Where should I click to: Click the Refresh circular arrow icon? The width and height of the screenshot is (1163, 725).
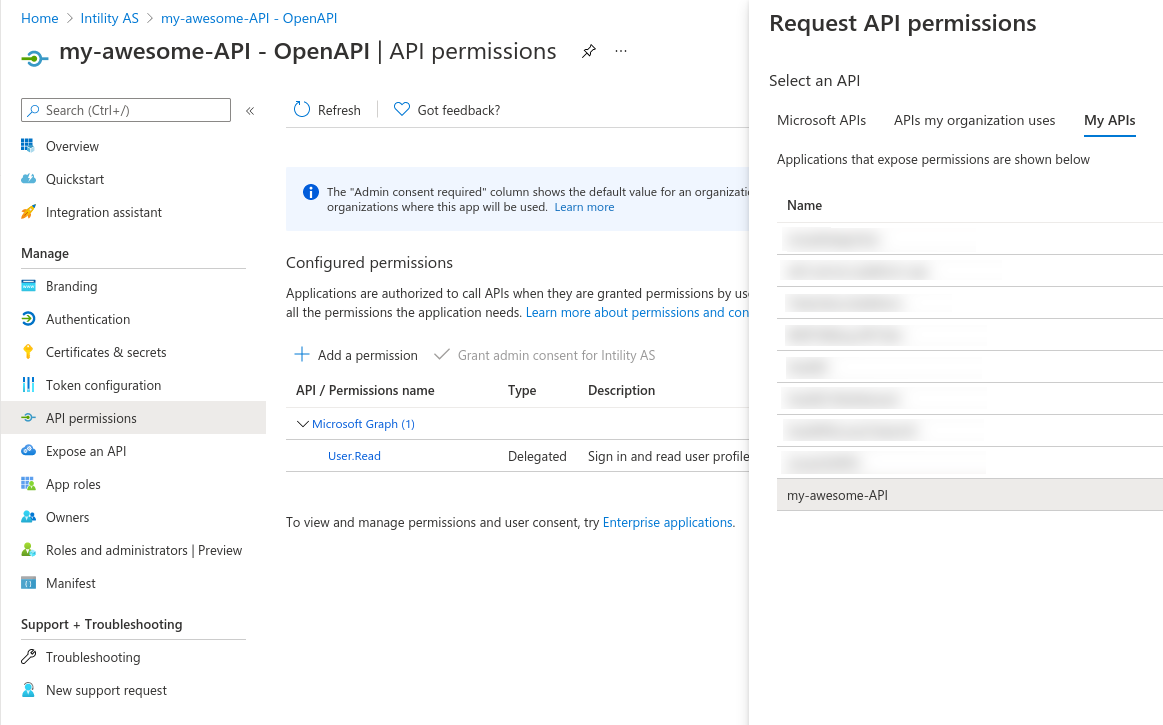point(302,110)
